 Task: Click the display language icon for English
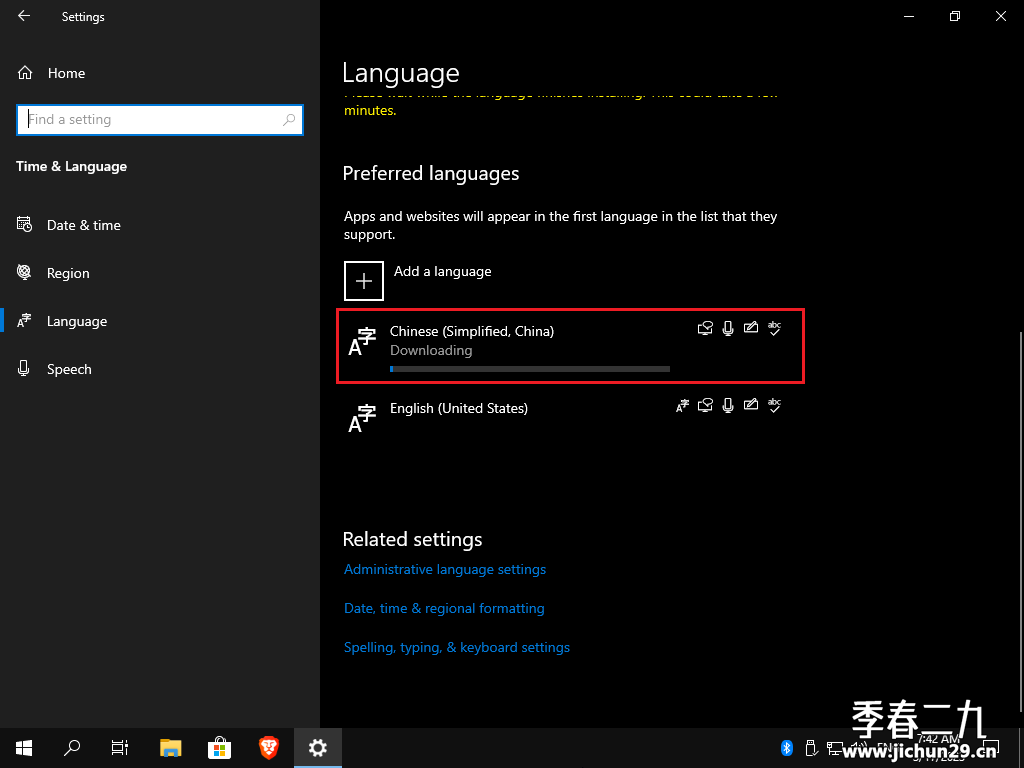(x=682, y=406)
